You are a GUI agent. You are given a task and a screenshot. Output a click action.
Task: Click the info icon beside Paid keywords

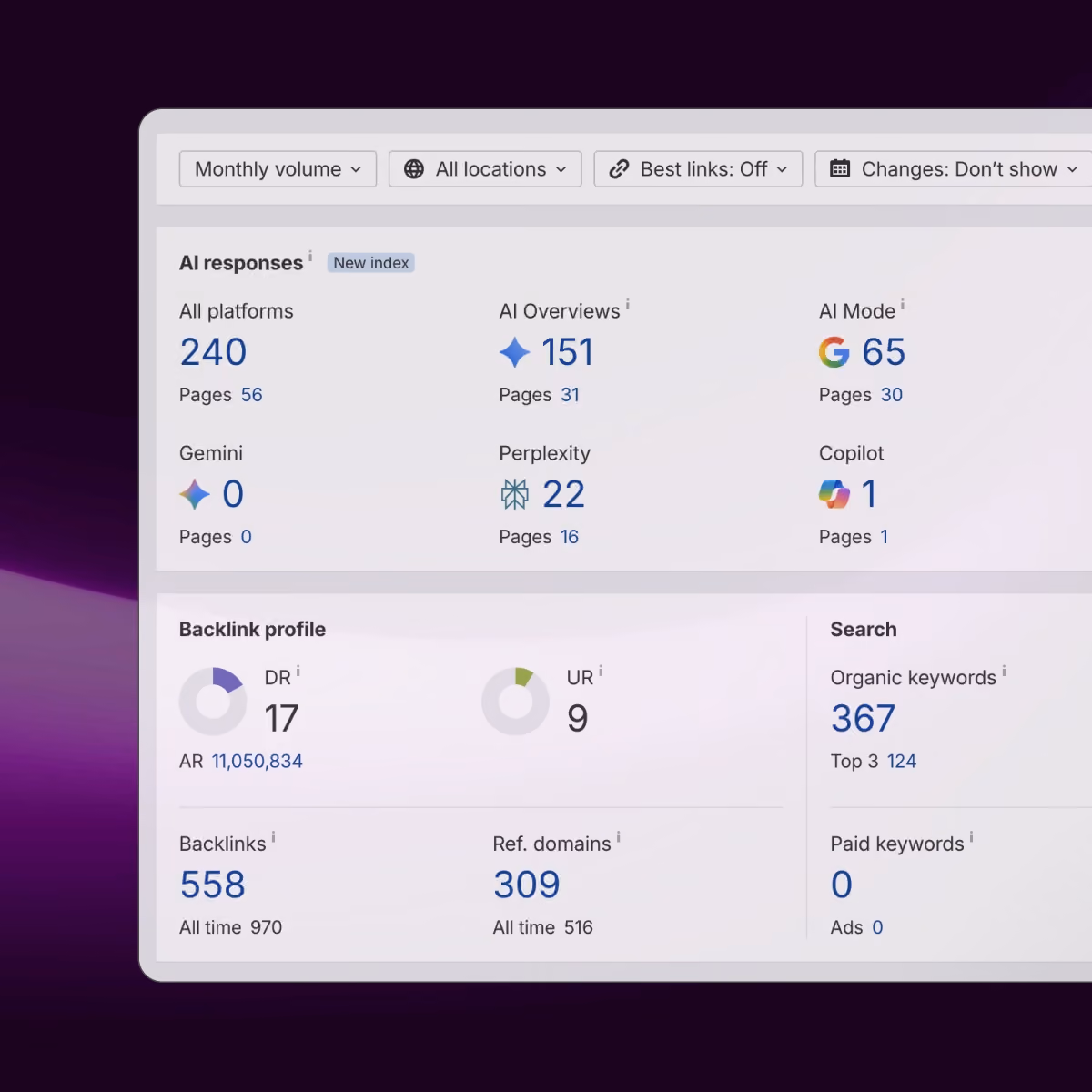coord(971,837)
